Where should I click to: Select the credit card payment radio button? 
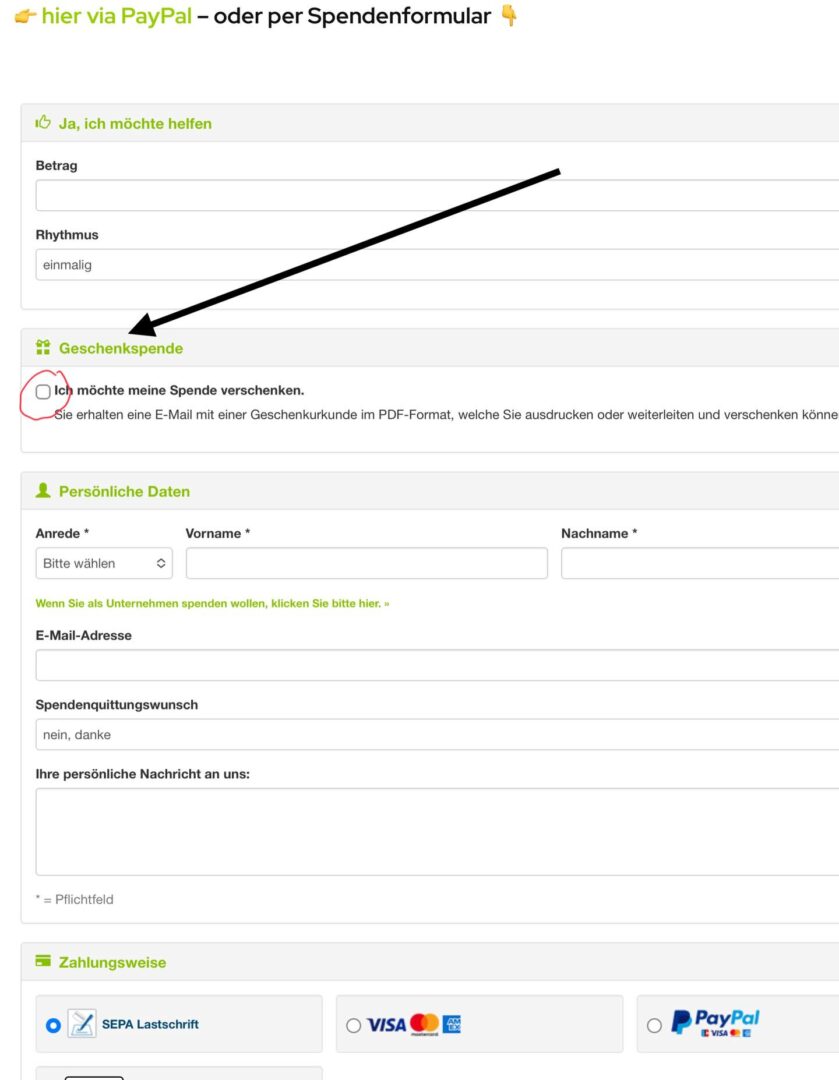pyautogui.click(x=353, y=1025)
